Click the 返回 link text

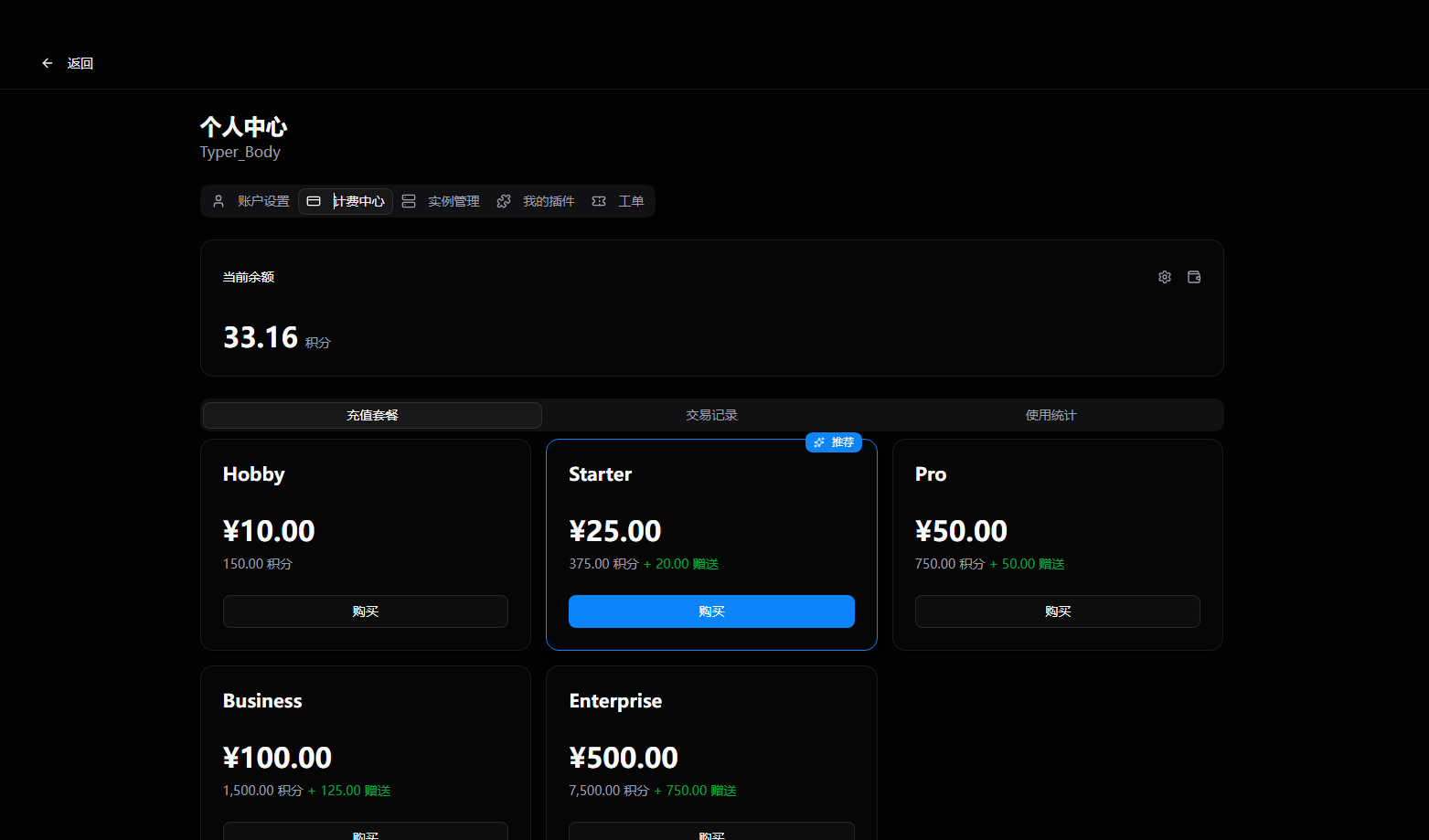pos(80,63)
